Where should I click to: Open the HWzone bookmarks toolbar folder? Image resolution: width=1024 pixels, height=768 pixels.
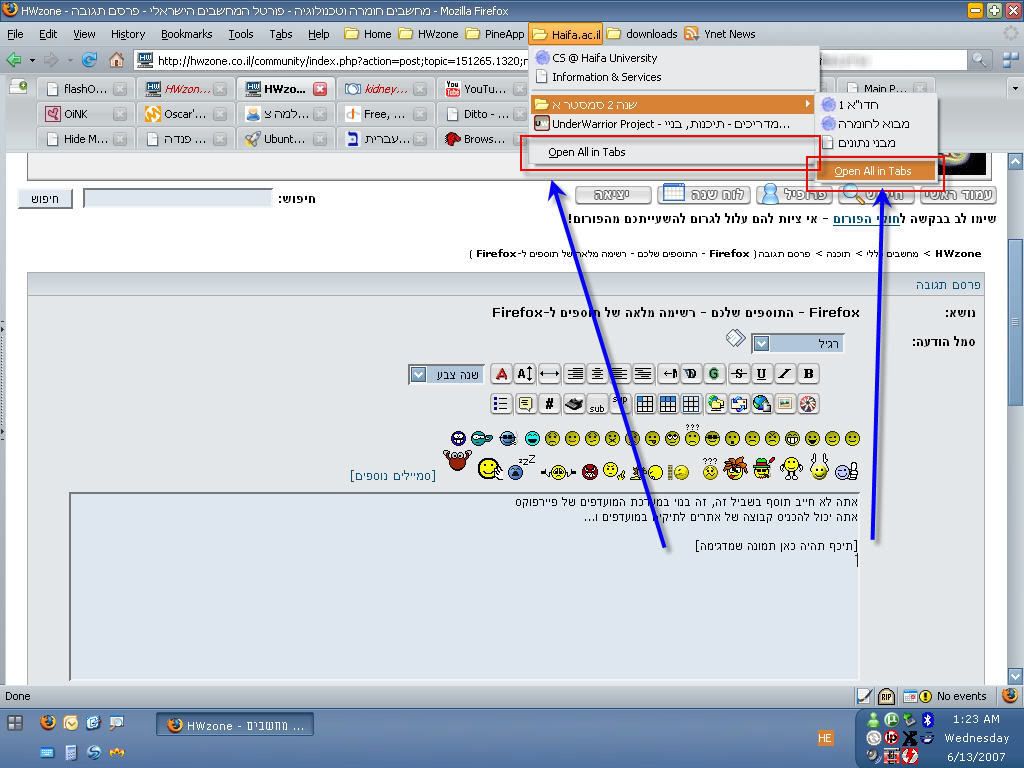tap(428, 34)
